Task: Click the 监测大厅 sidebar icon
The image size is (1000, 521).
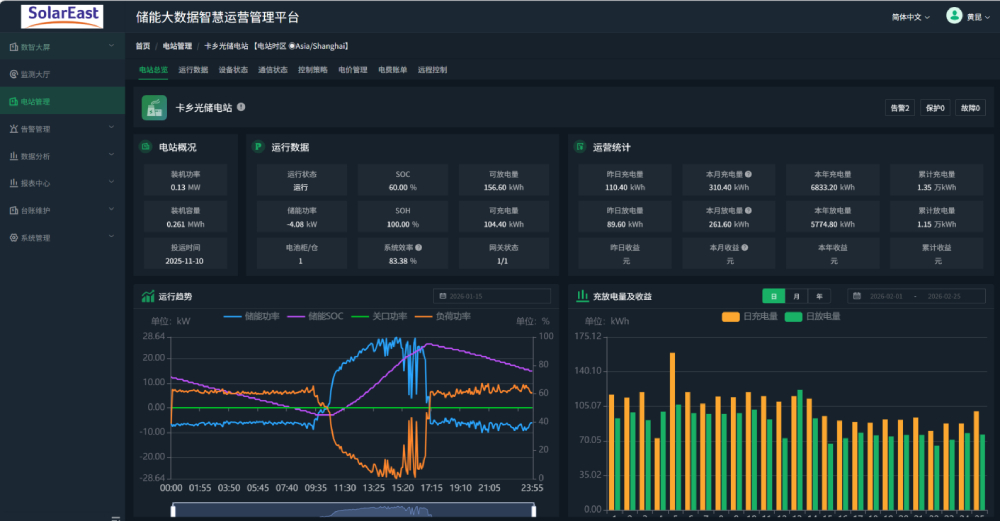Action: pyautogui.click(x=12, y=74)
